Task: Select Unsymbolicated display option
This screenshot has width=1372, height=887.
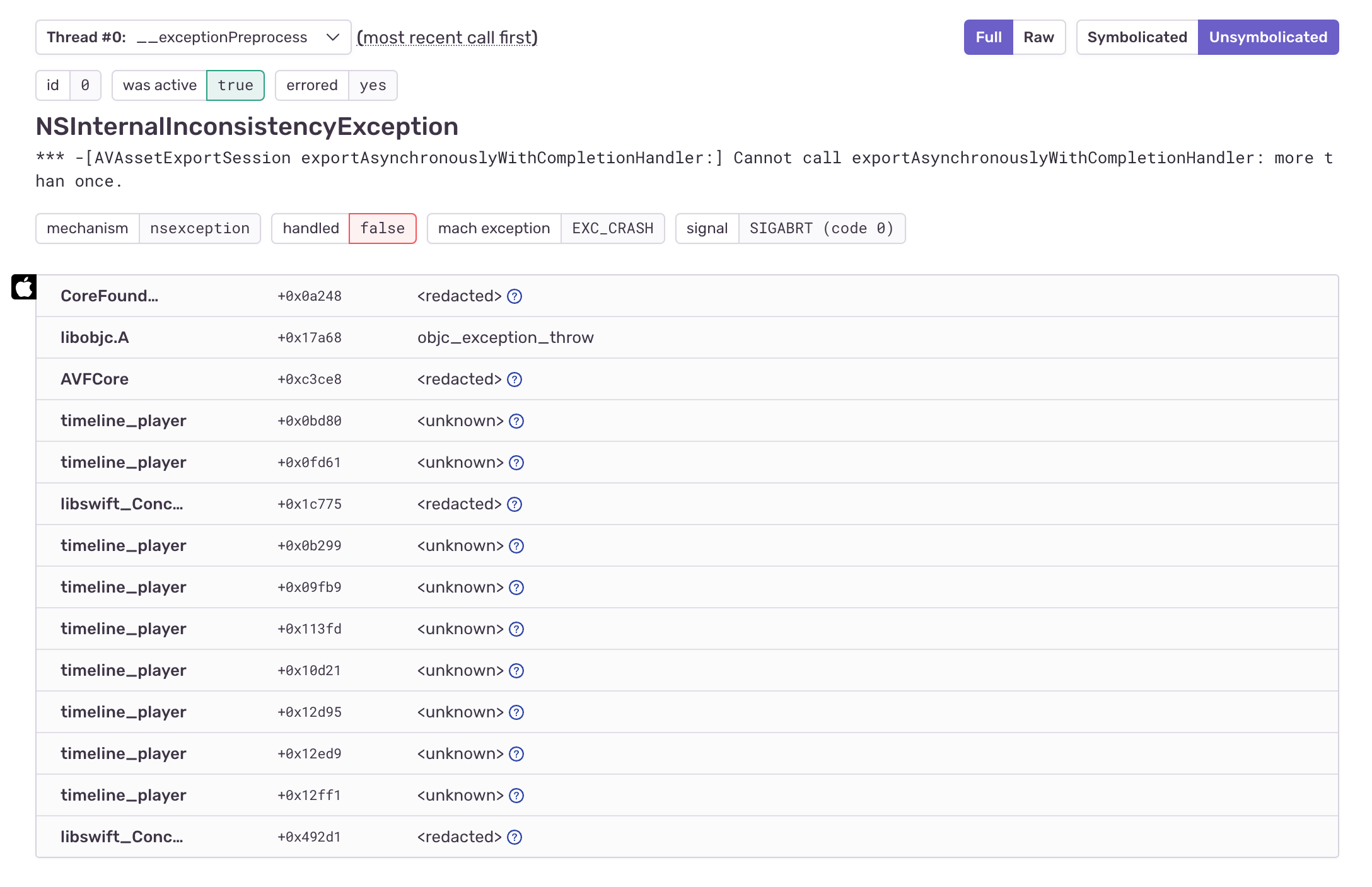Action: tap(1268, 37)
